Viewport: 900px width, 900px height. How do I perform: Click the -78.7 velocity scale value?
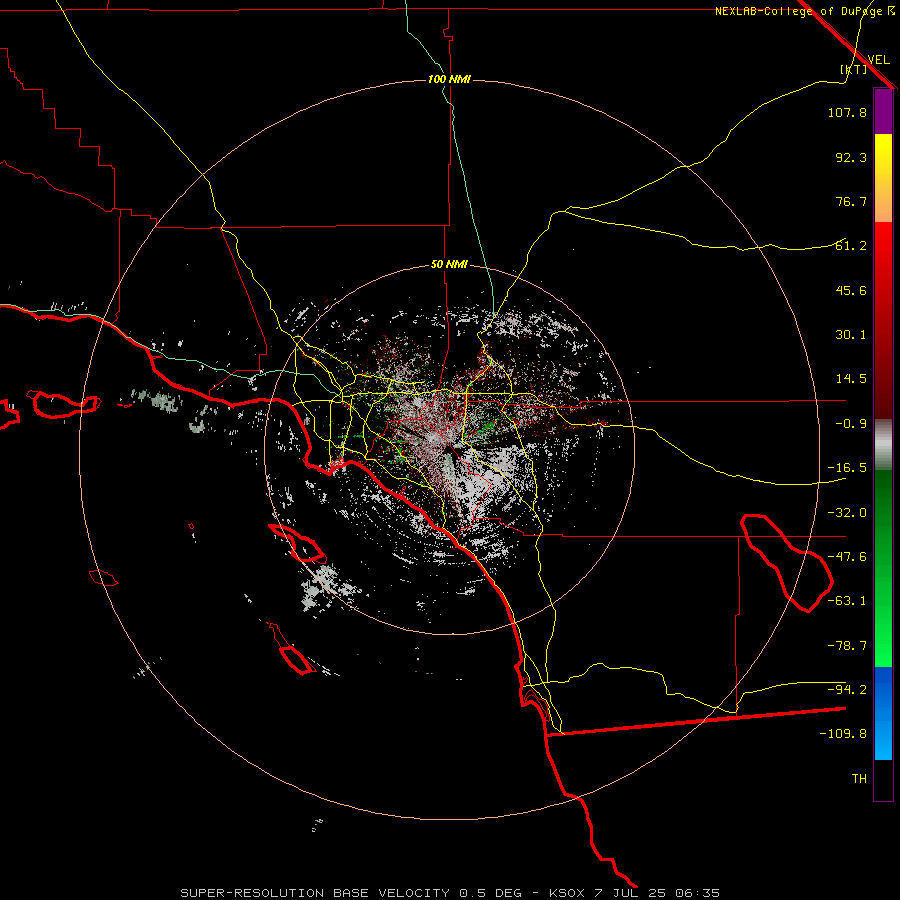pyautogui.click(x=847, y=646)
